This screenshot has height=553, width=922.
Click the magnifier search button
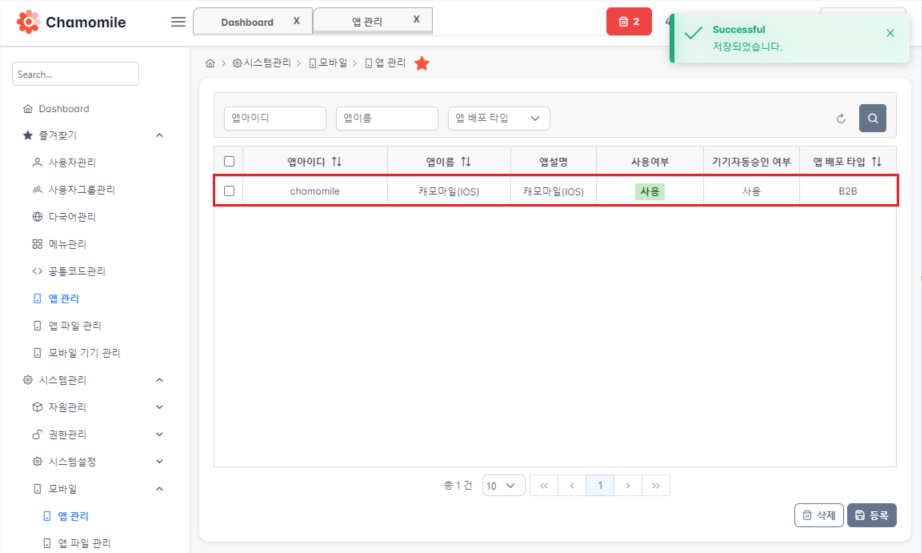tap(872, 118)
